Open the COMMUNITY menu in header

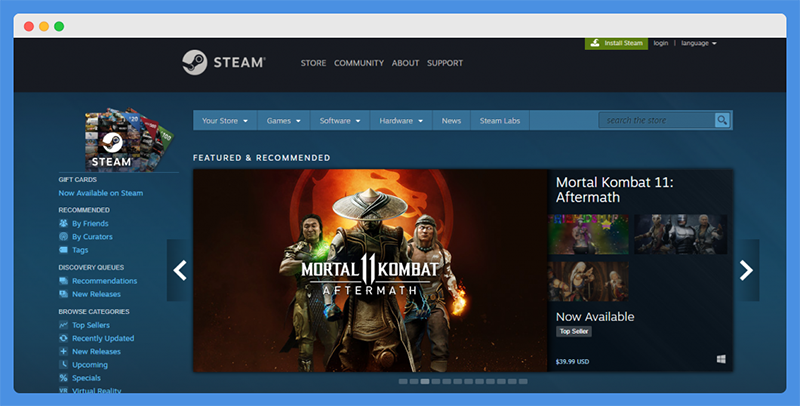point(359,63)
